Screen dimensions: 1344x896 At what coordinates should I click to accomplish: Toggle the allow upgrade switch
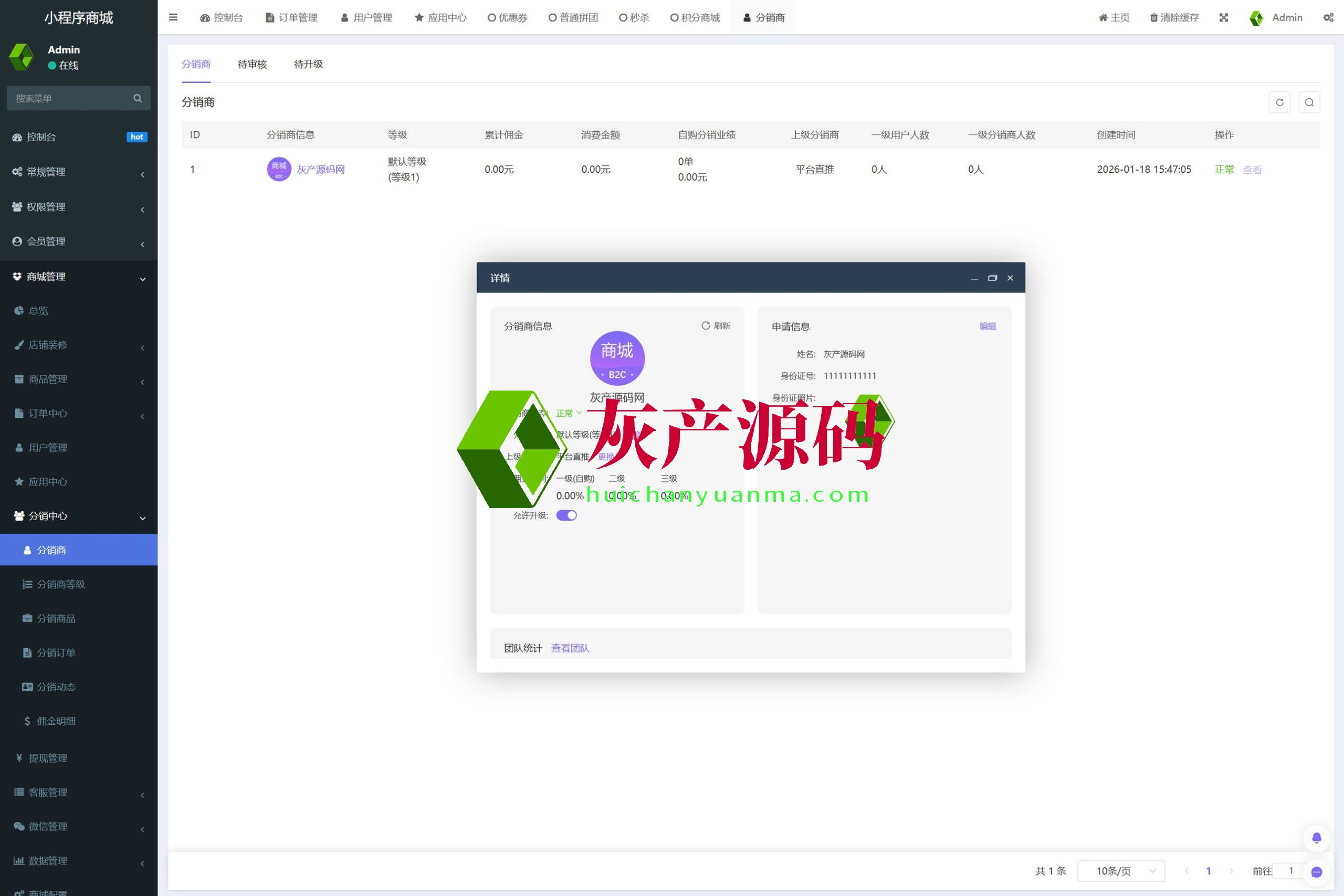[566, 515]
